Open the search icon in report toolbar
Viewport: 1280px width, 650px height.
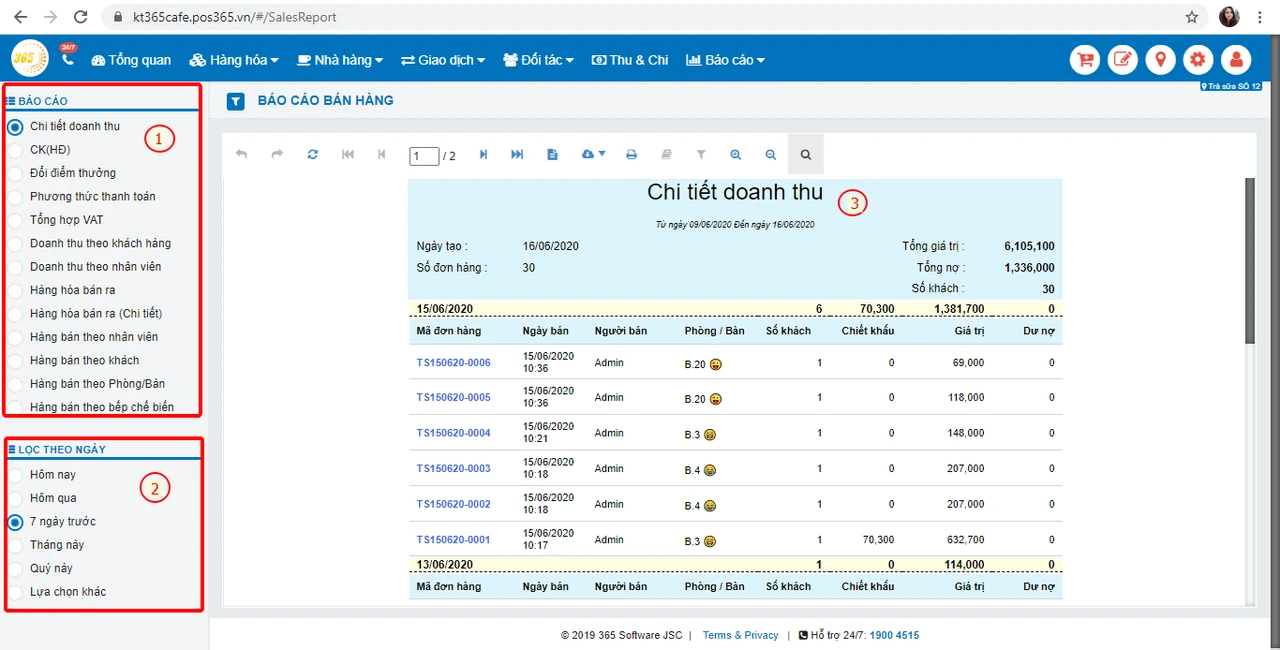[806, 155]
